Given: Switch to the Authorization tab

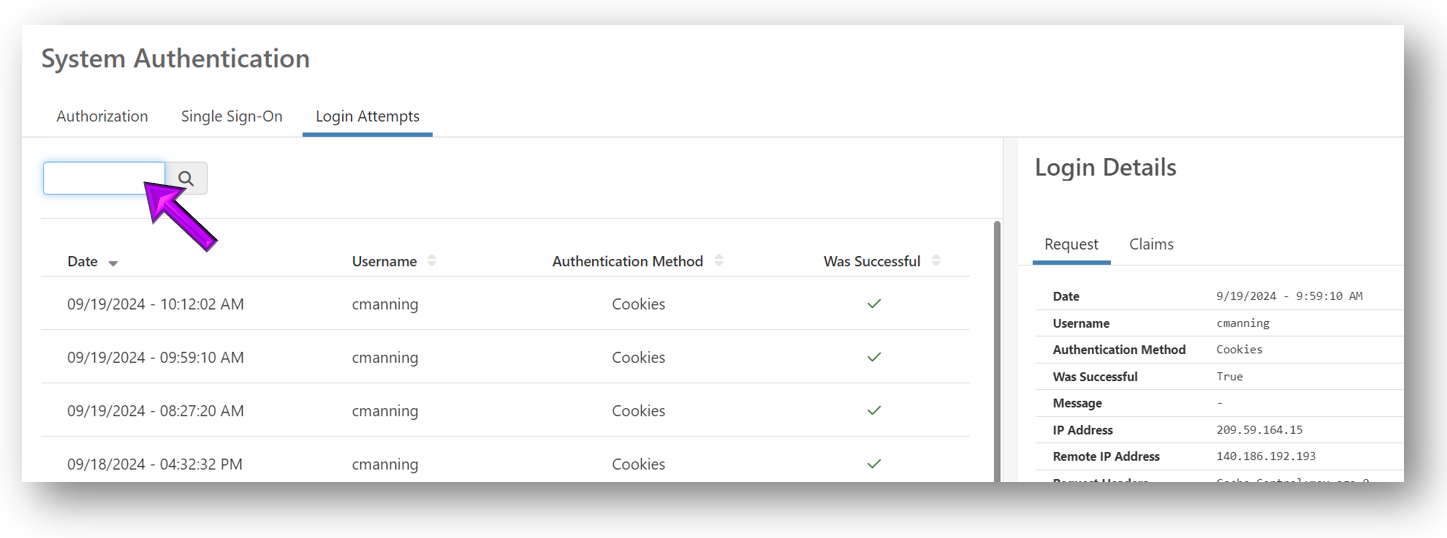Looking at the screenshot, I should click(x=102, y=116).
